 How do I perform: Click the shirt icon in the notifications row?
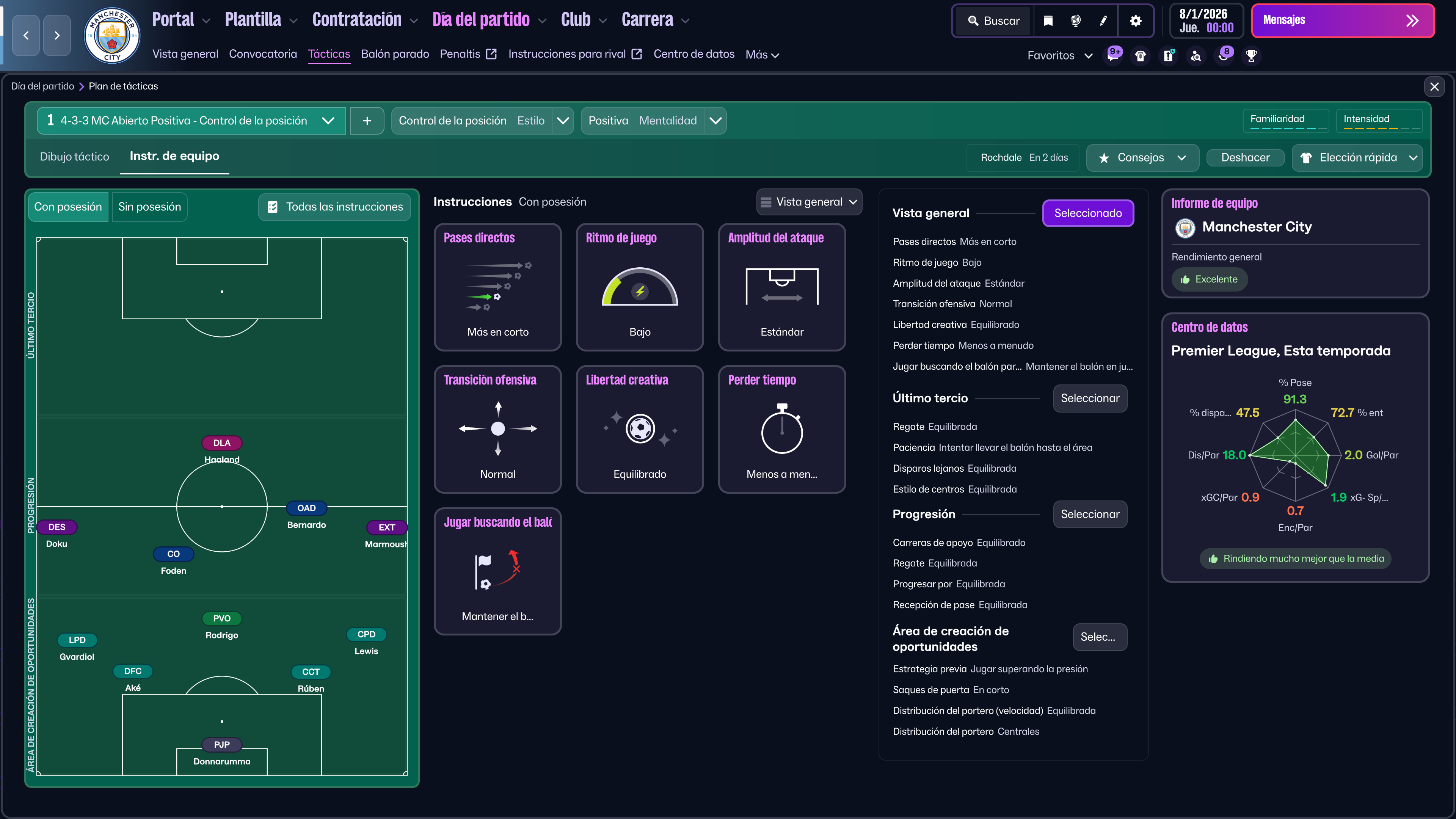point(1140,55)
